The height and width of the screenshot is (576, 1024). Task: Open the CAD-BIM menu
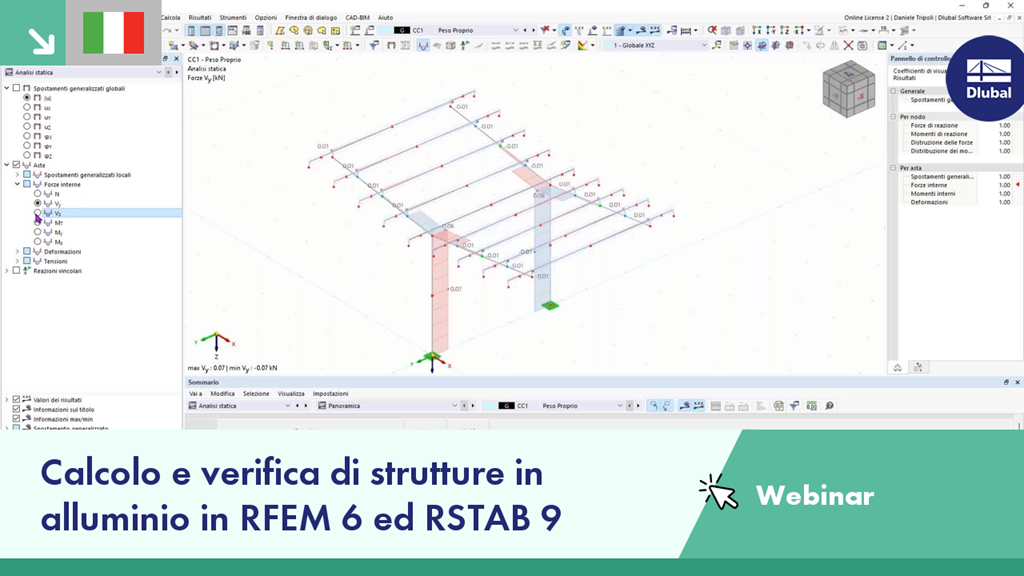(357, 18)
